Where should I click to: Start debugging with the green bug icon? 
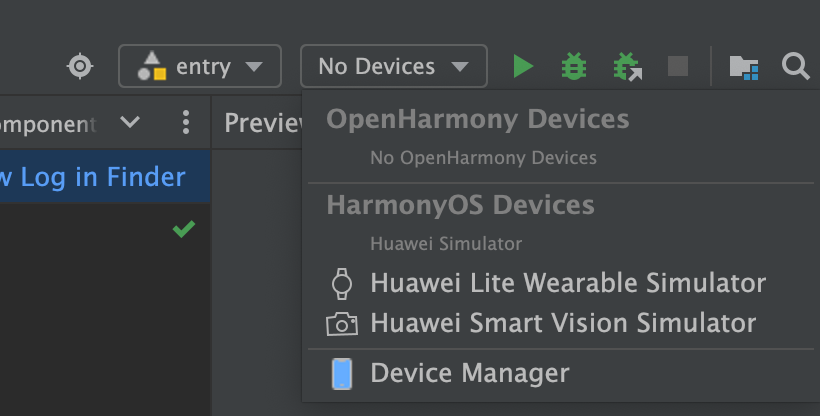(x=574, y=66)
